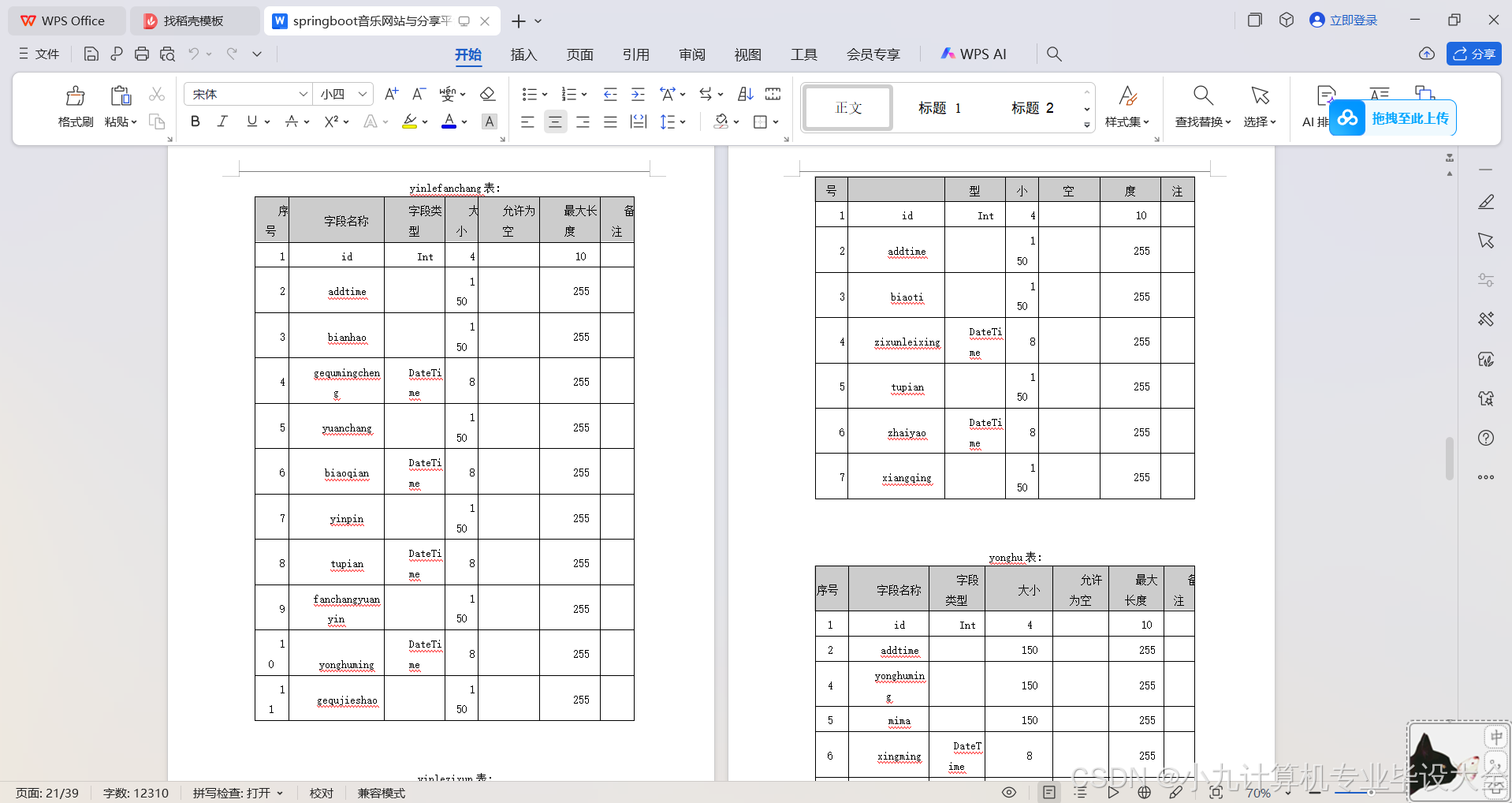The height and width of the screenshot is (803, 1512).
Task: Click the web layout globe icon
Action: coord(1145,793)
